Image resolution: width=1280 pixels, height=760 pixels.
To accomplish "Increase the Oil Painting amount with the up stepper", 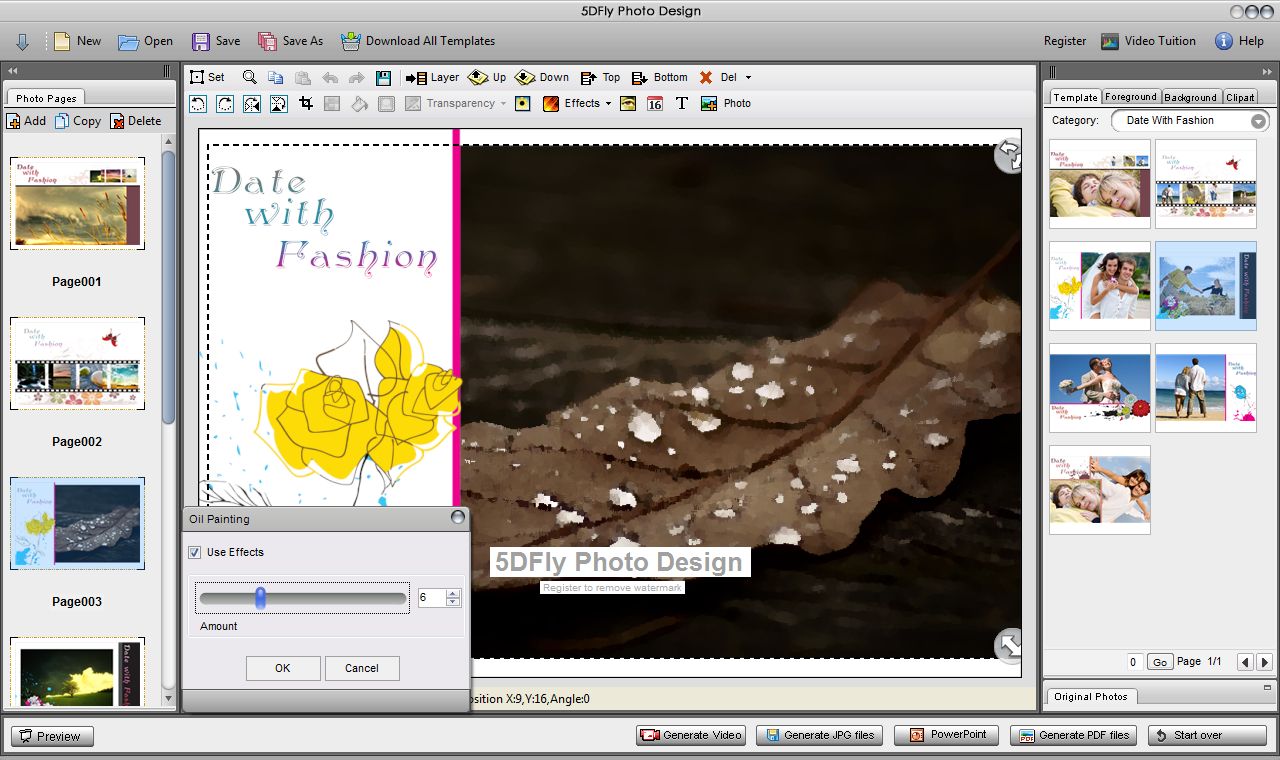I will [x=453, y=594].
